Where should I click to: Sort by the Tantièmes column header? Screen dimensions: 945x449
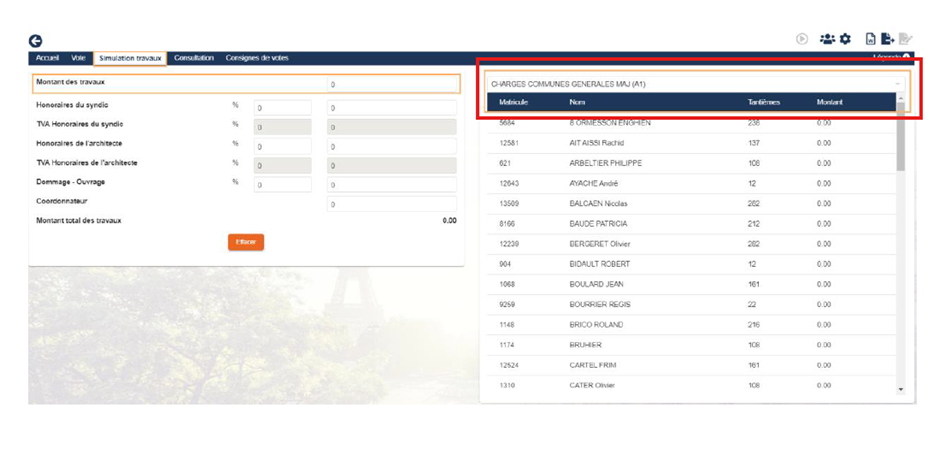pos(764,102)
